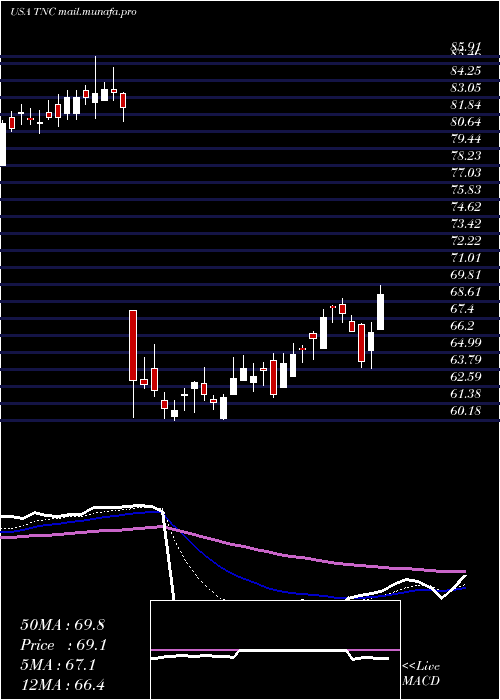Click the '50MA : 69.8' reading

[62, 625]
